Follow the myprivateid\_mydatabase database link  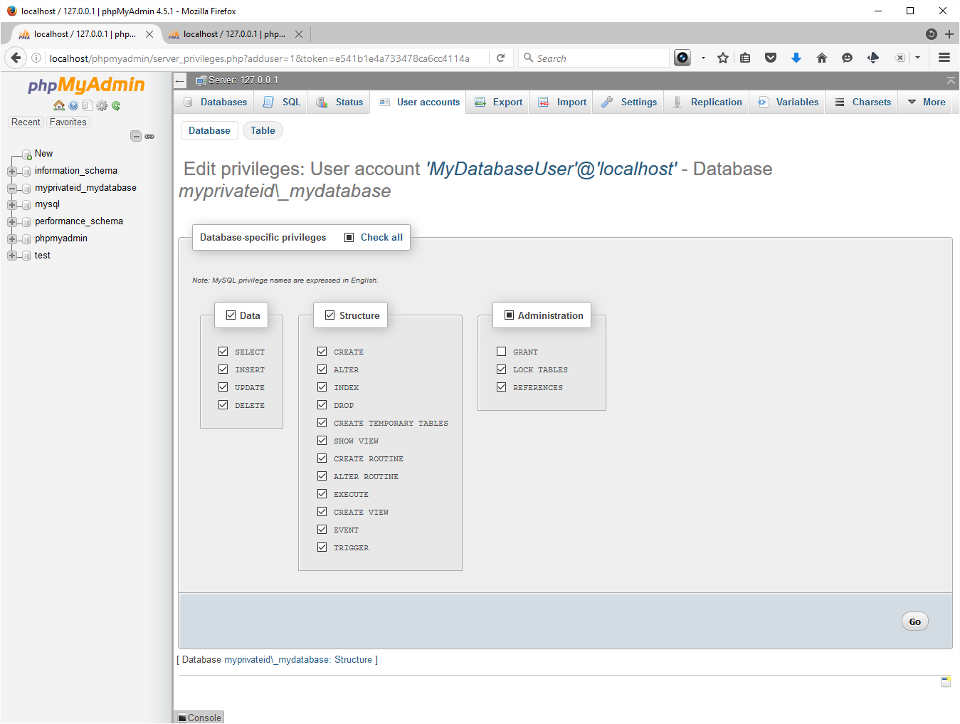click(277, 660)
